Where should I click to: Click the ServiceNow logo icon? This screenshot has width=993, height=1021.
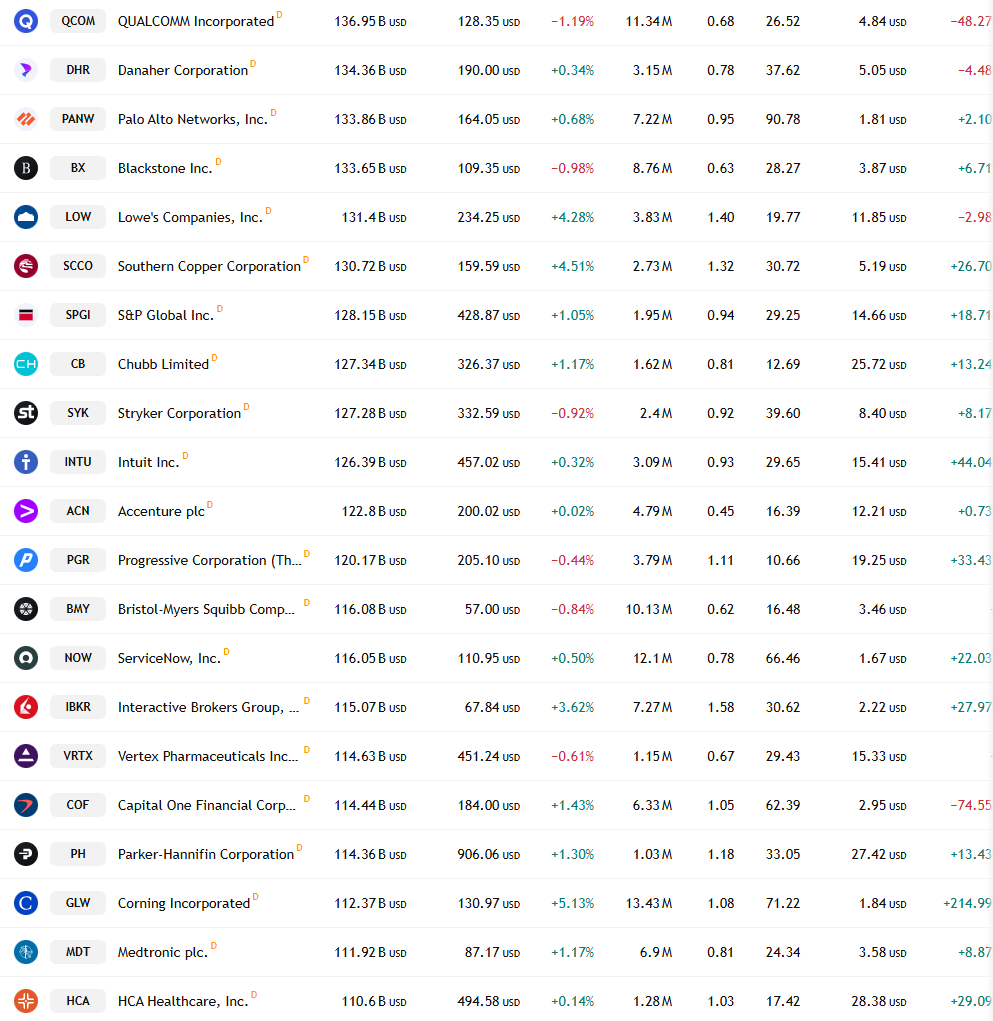26,658
